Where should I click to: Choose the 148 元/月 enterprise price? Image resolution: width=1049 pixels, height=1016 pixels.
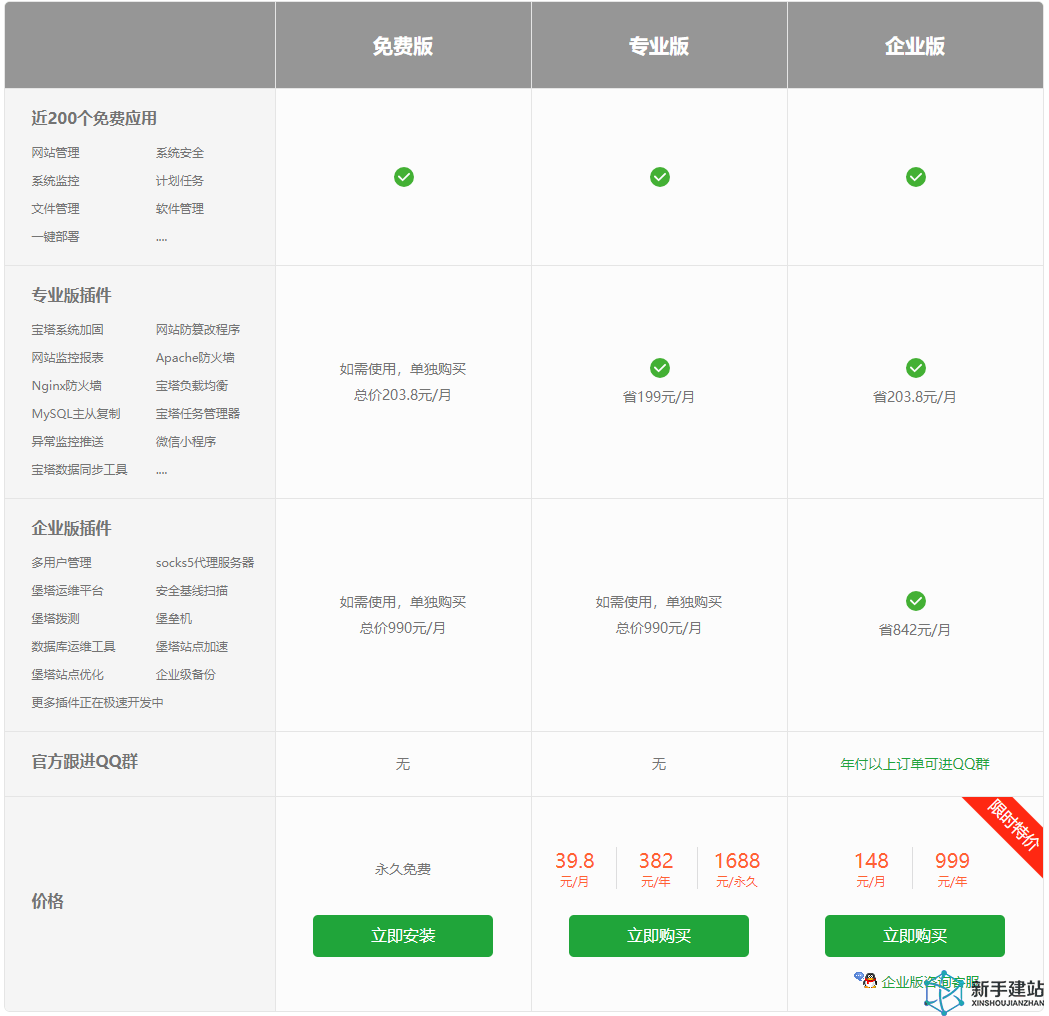[871, 869]
